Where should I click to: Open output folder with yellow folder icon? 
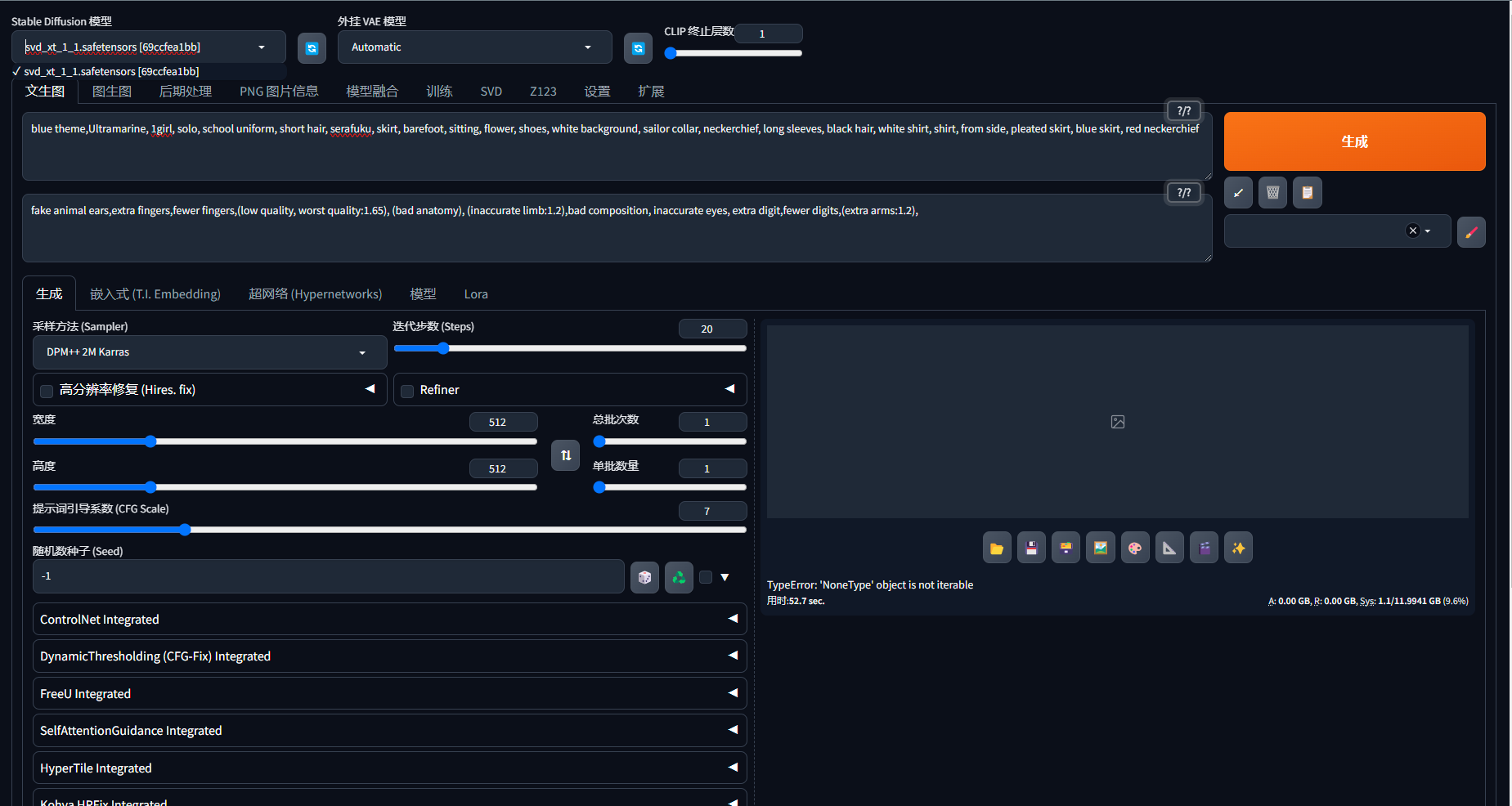[x=997, y=548]
